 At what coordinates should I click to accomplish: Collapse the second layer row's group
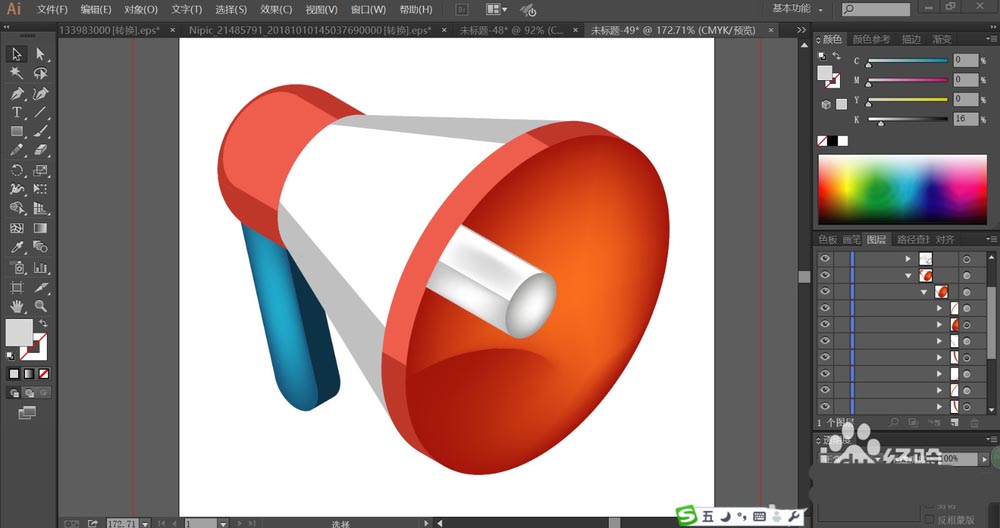(x=908, y=275)
